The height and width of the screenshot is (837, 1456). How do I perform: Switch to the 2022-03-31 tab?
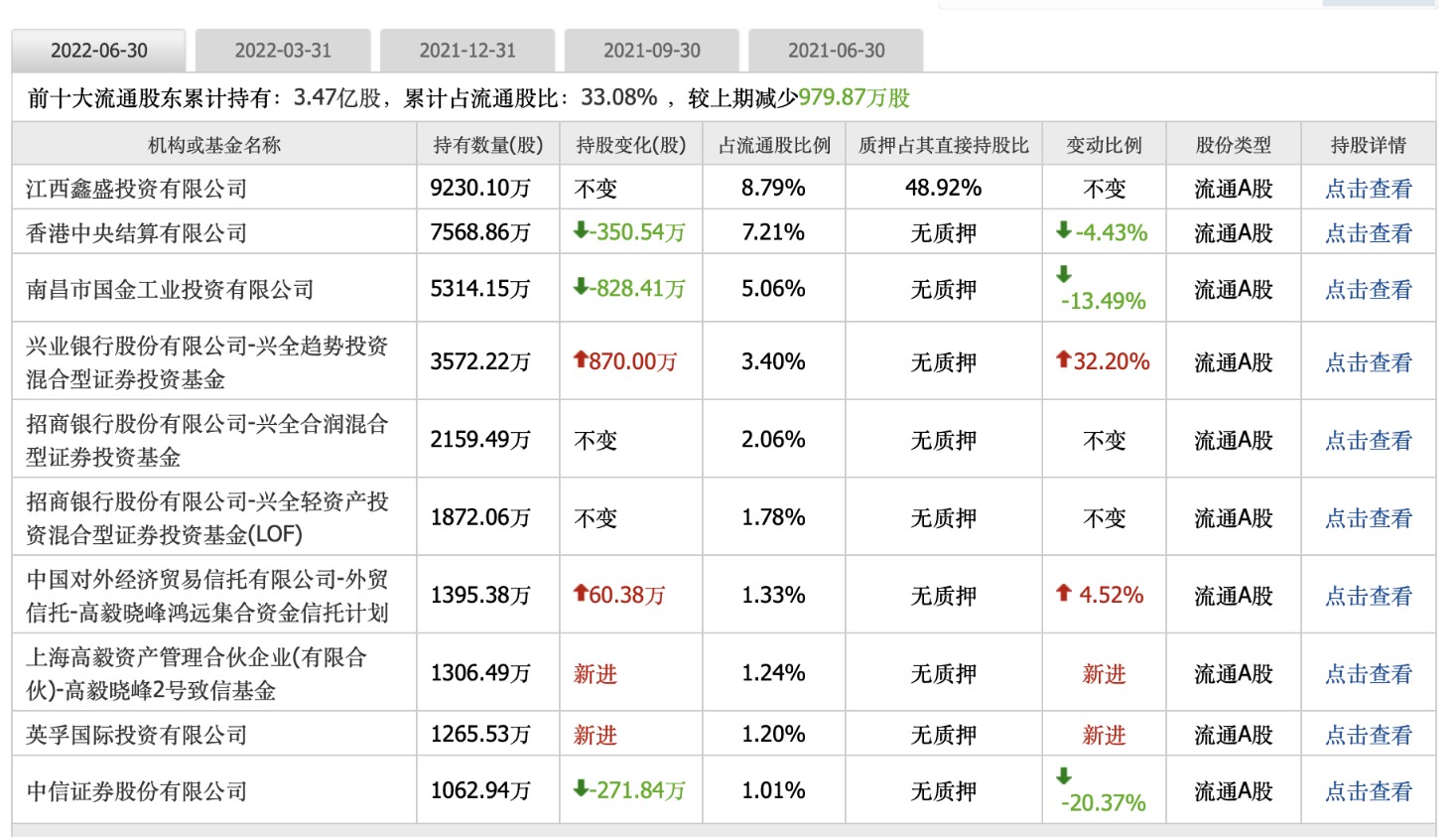(283, 51)
